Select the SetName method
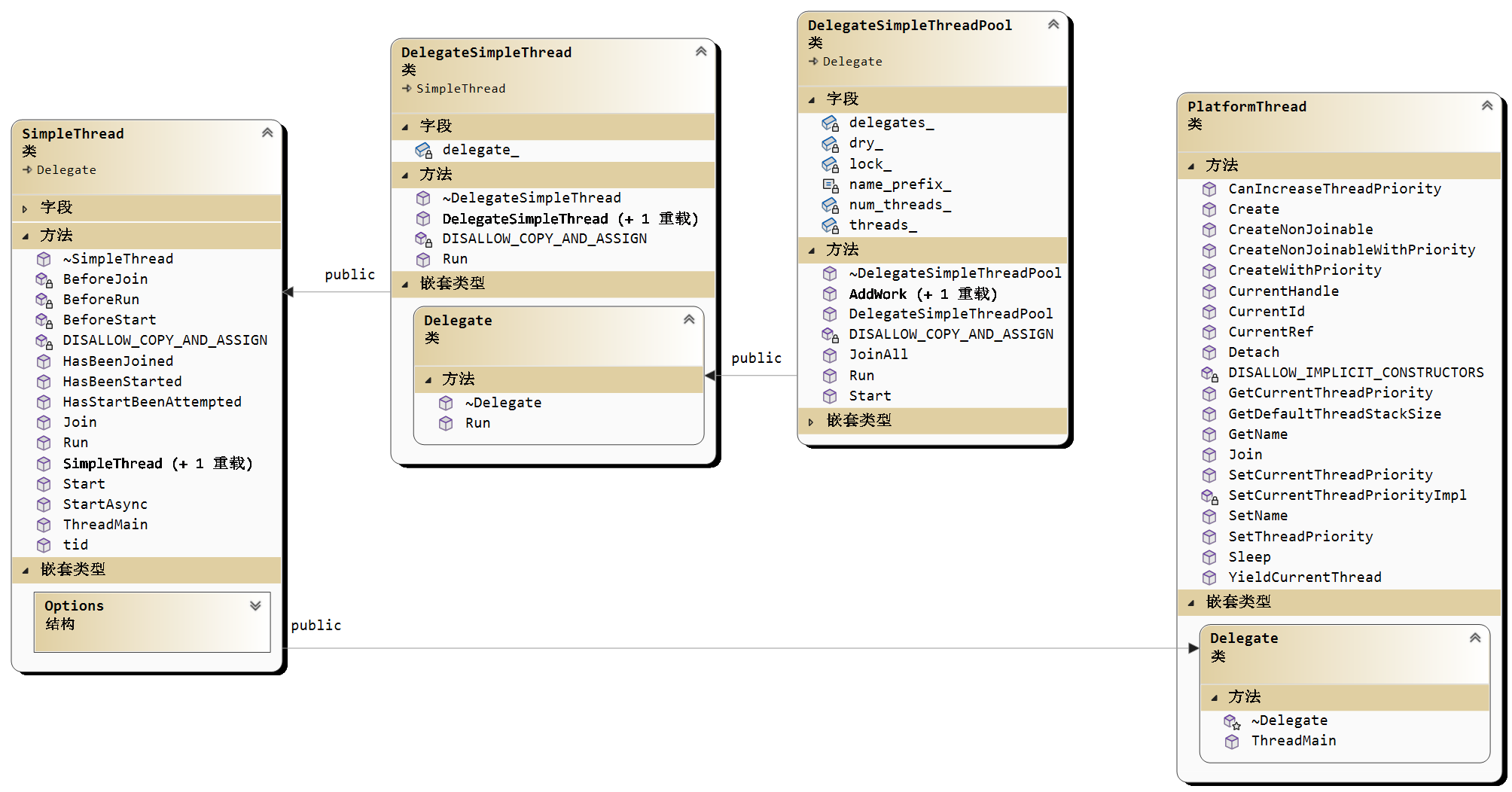This screenshot has height=792, width=1512. [1257, 516]
